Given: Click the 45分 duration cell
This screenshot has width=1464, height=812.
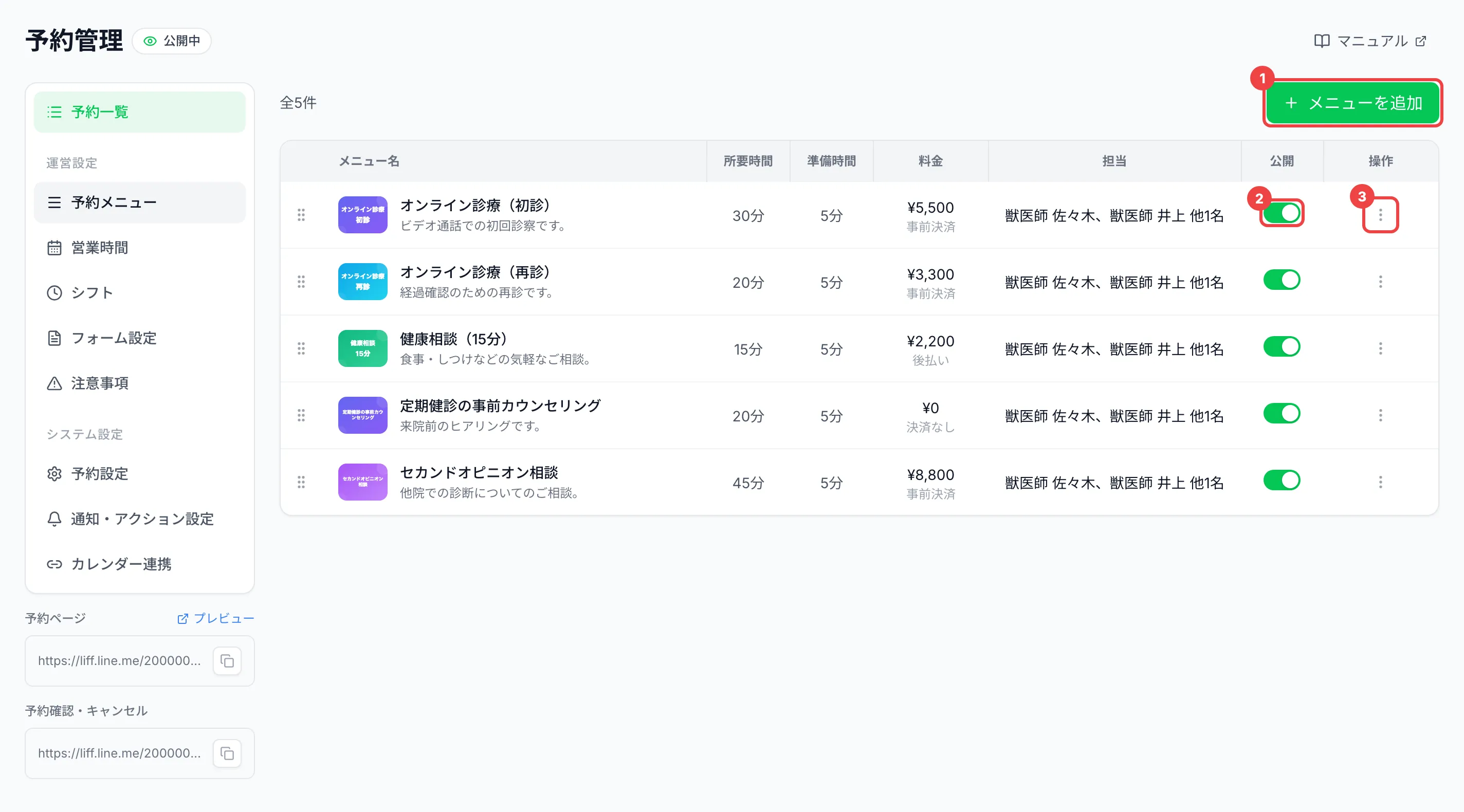Looking at the screenshot, I should pos(748,483).
